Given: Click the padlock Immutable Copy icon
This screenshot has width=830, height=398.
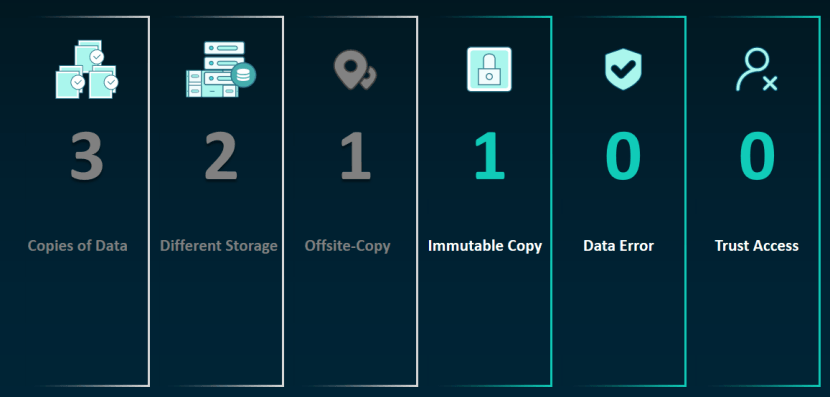Looking at the screenshot, I should pos(489,69).
